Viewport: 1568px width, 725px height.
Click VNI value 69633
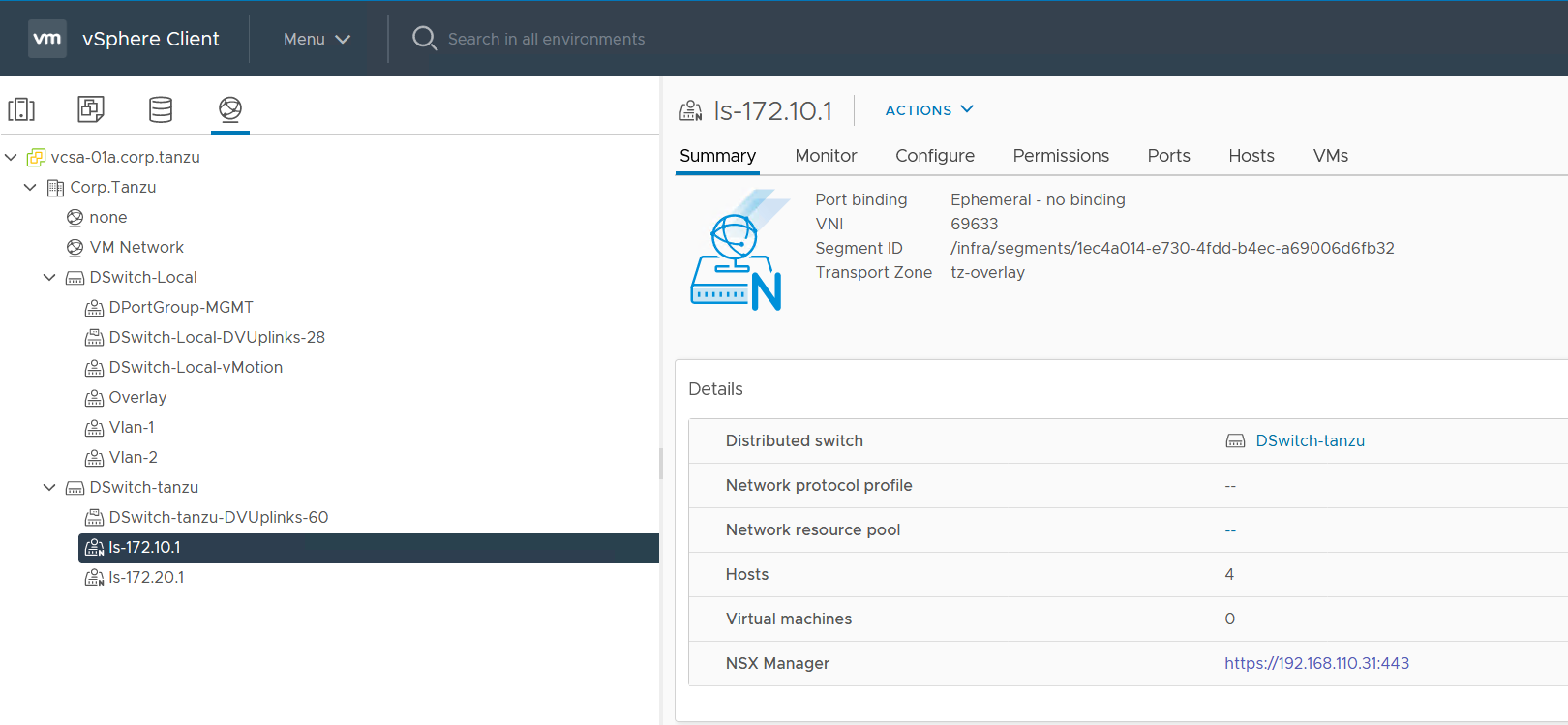[974, 224]
